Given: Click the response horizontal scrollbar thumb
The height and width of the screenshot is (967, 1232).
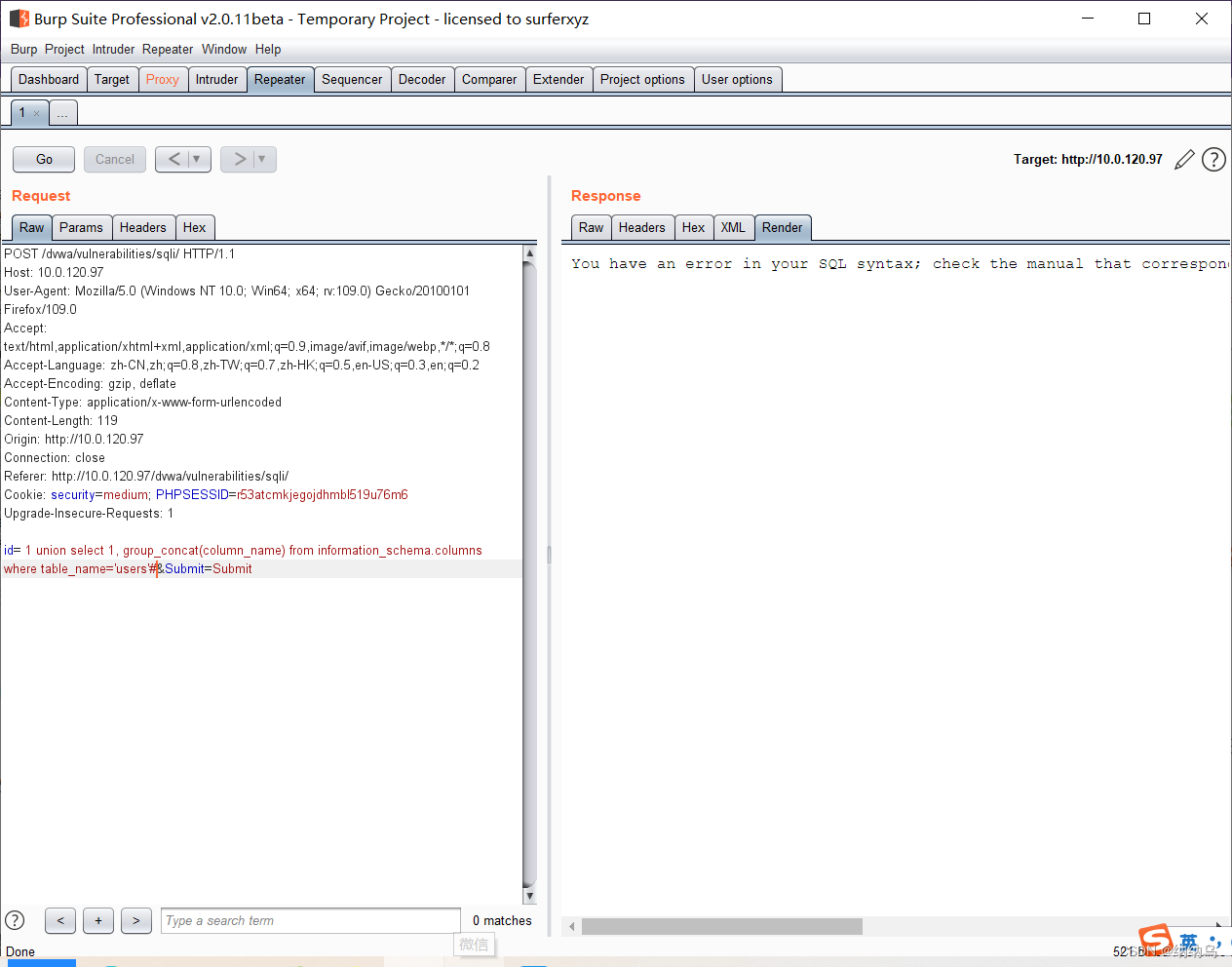Looking at the screenshot, I should point(722,926).
